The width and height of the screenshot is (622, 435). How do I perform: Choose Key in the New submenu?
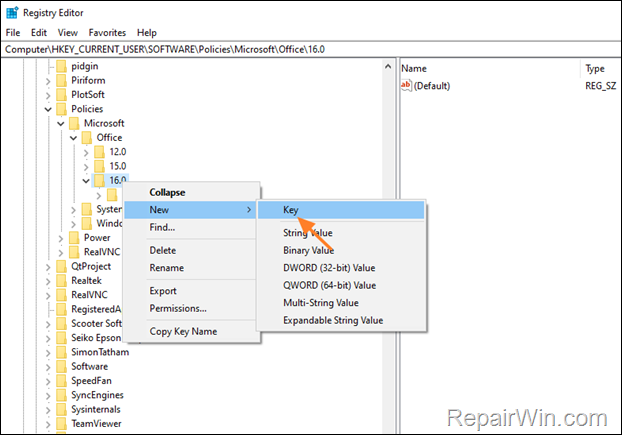click(x=341, y=210)
